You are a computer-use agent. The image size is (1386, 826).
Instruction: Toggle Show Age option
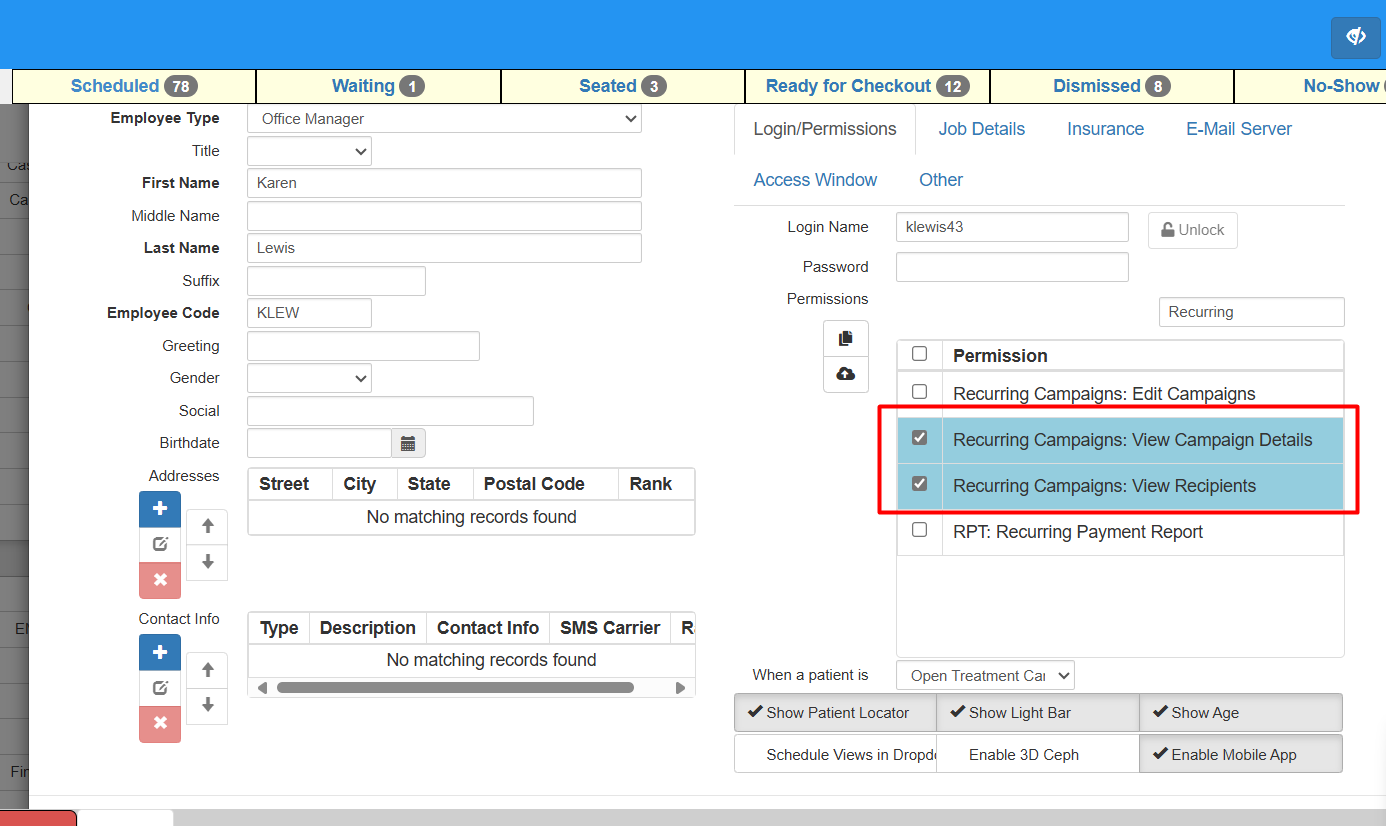tap(1241, 713)
